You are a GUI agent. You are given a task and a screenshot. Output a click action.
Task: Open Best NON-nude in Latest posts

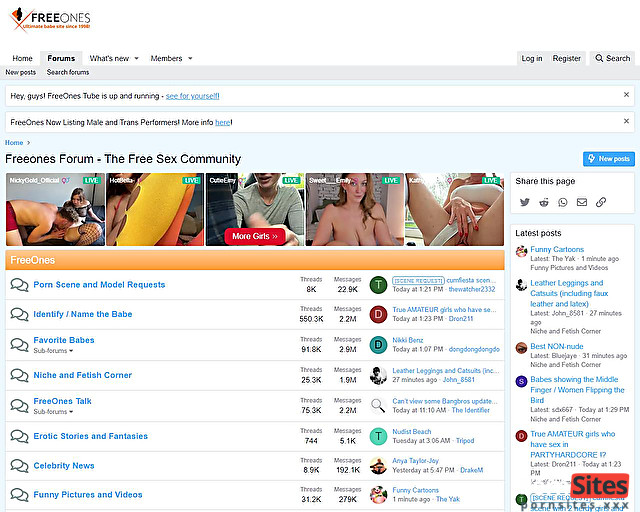pyautogui.click(x=557, y=346)
